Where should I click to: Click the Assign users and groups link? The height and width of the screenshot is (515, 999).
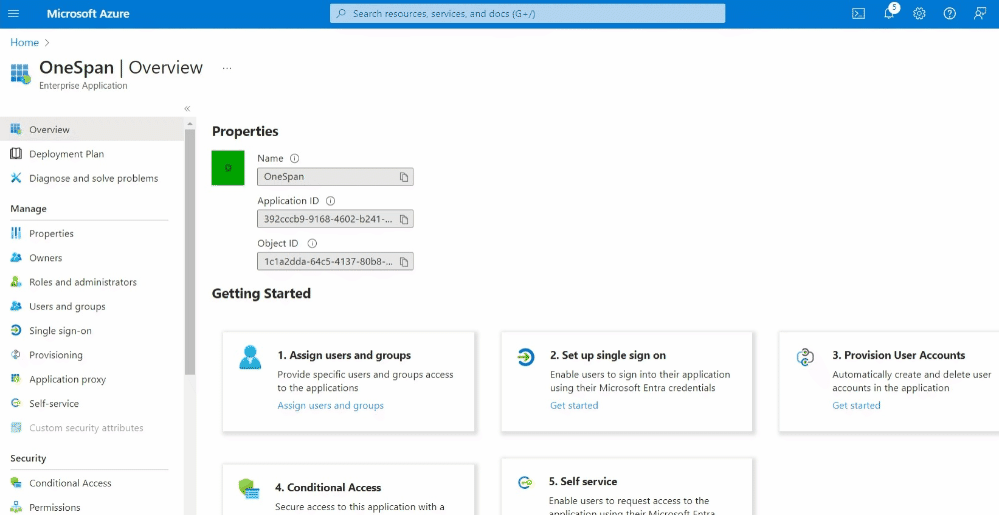click(x=331, y=405)
